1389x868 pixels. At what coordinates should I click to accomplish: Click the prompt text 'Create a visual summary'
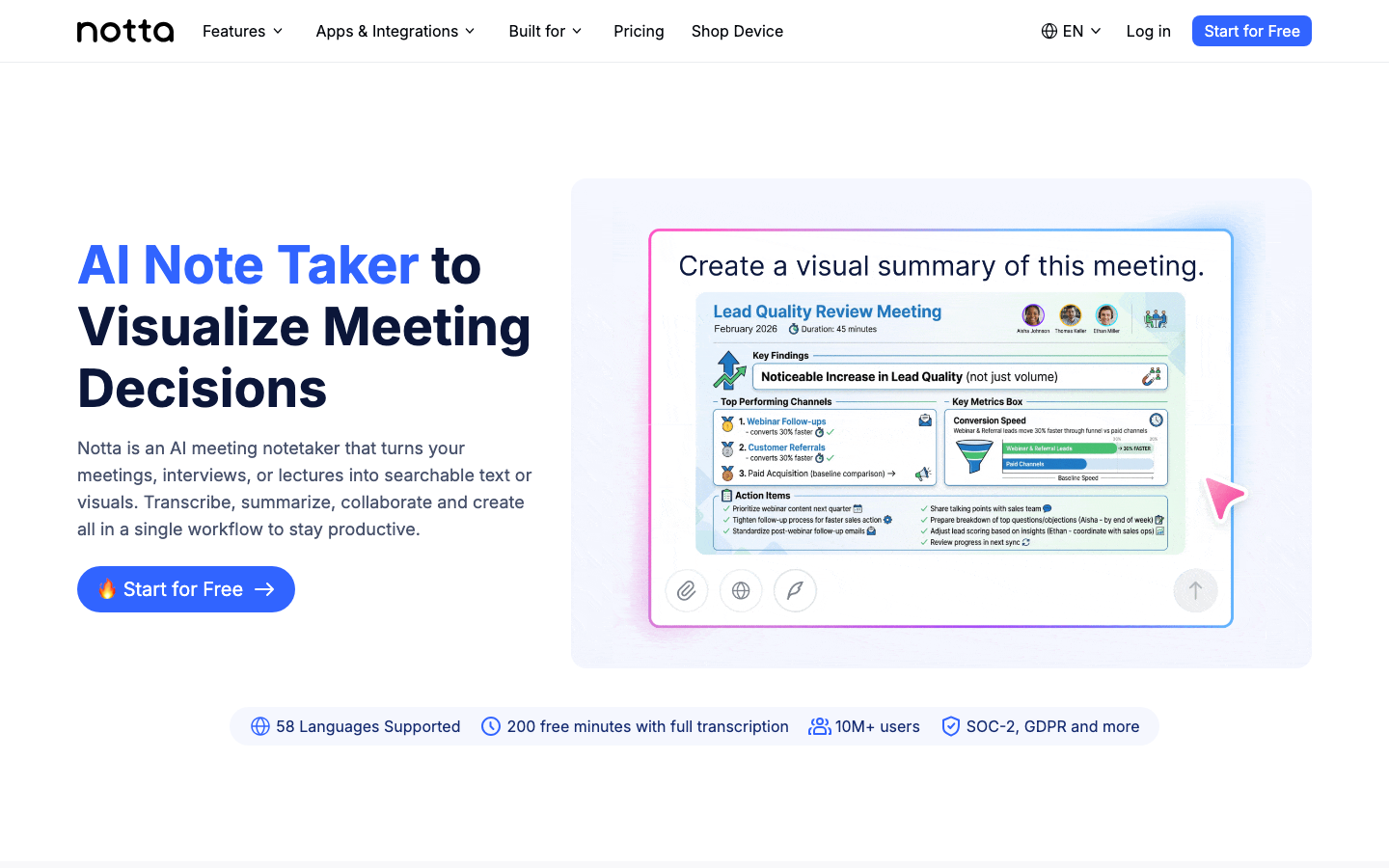pos(941,266)
